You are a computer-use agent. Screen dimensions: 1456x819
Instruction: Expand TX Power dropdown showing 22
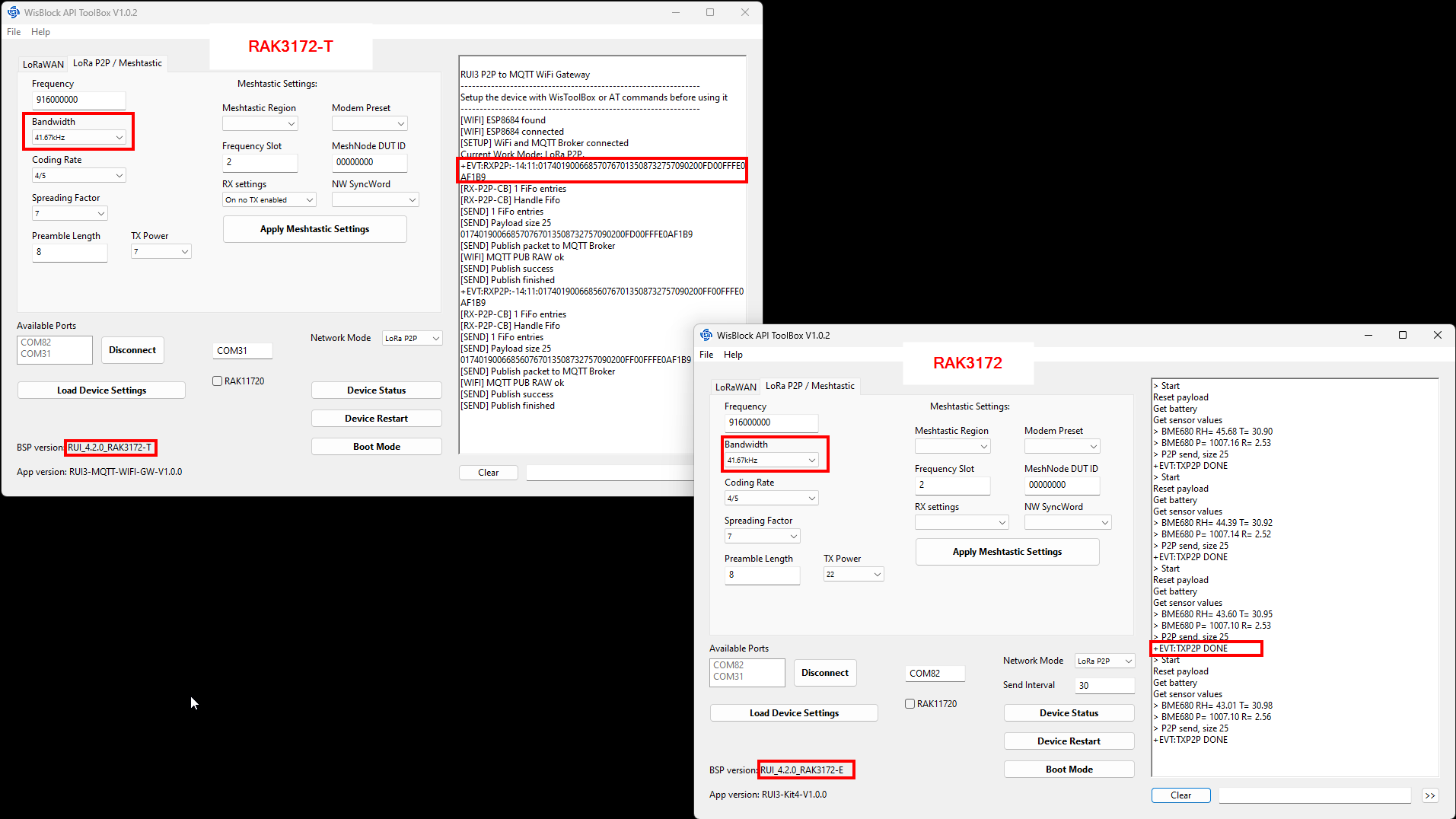click(853, 575)
